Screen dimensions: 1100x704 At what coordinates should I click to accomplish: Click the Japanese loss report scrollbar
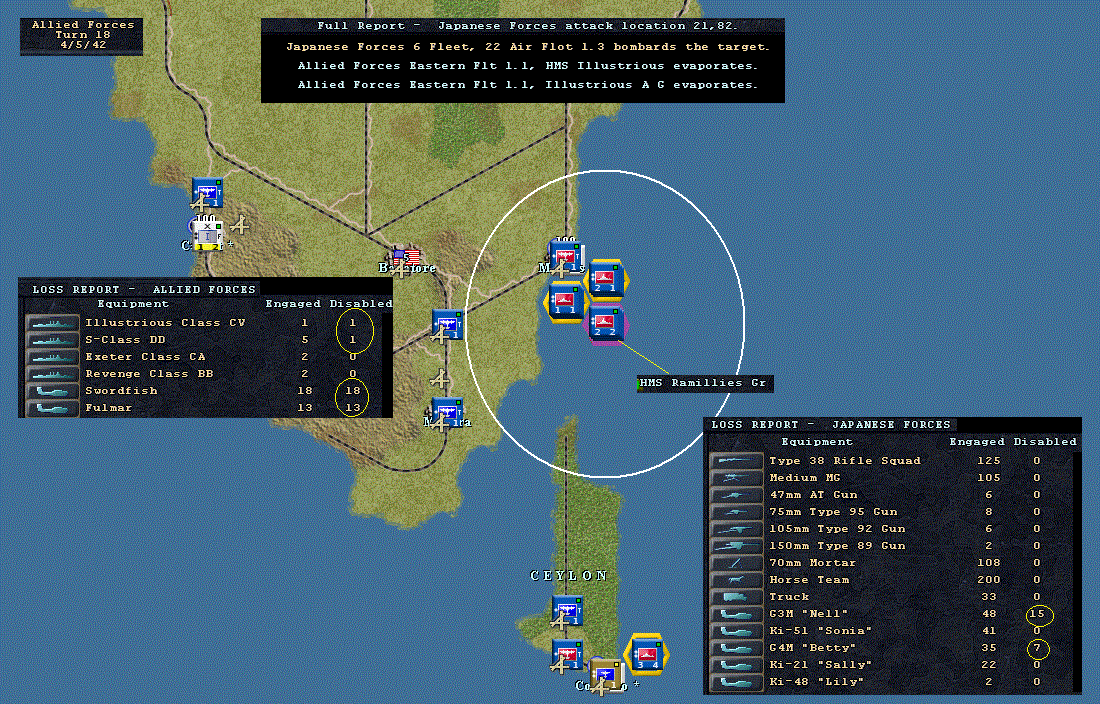[x=1077, y=571]
